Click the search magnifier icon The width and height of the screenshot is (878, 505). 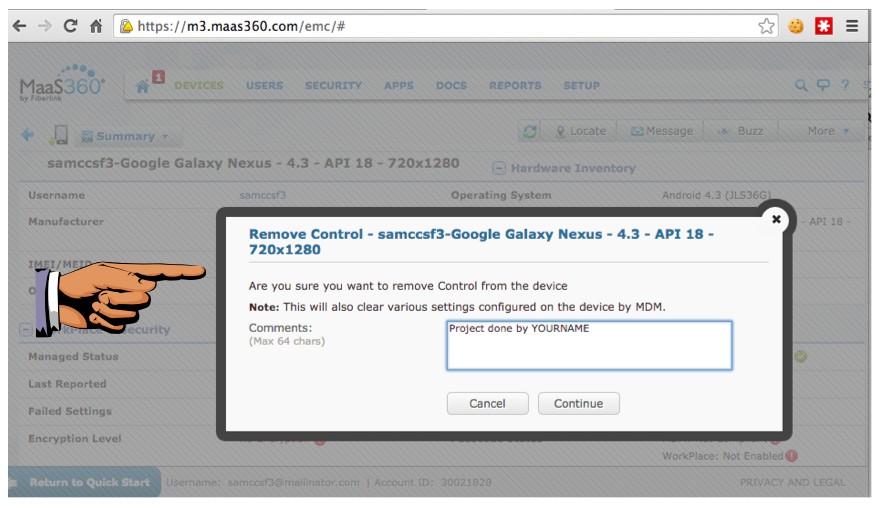pyautogui.click(x=801, y=85)
